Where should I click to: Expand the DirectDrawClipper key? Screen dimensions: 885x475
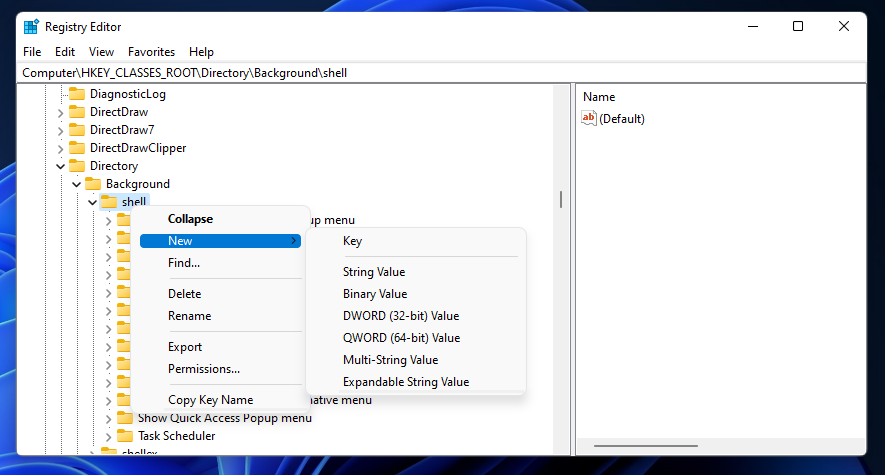click(x=60, y=149)
